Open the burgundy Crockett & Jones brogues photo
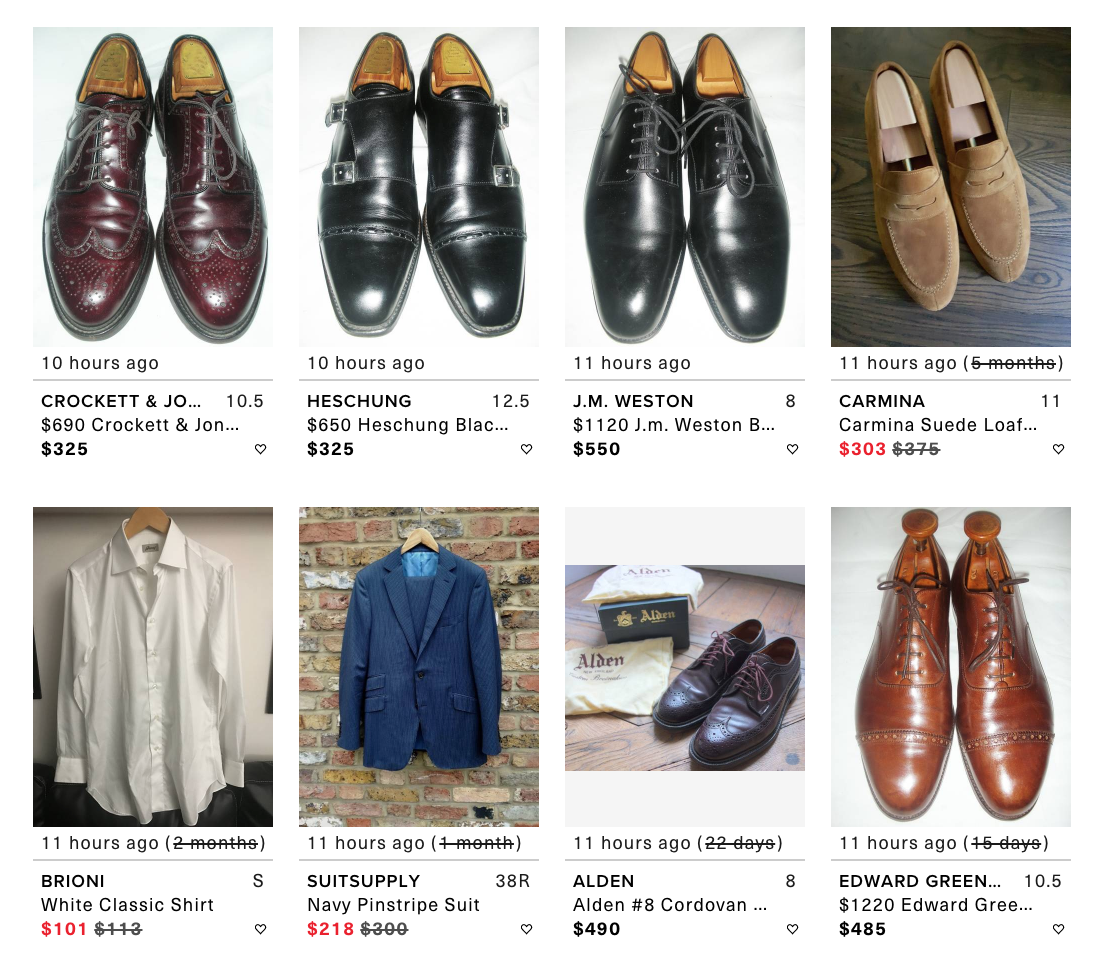Screen dimensions: 1104x977 [x=153, y=187]
